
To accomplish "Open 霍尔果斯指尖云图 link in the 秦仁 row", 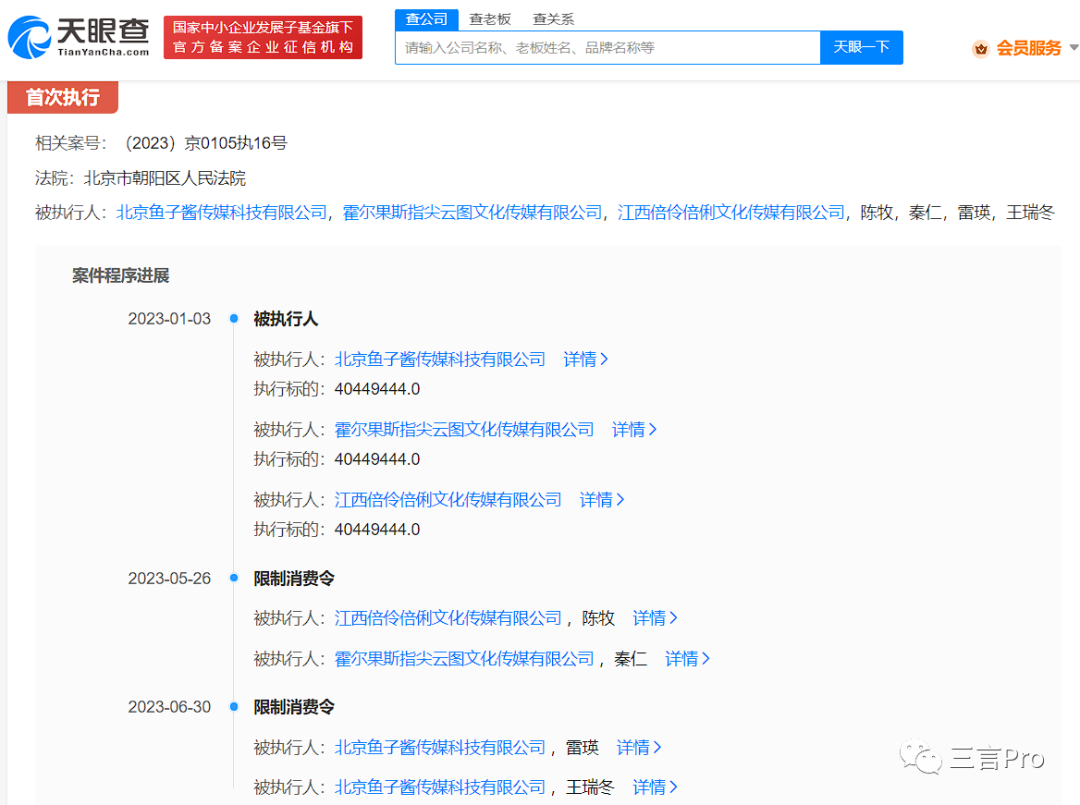I will point(464,659).
